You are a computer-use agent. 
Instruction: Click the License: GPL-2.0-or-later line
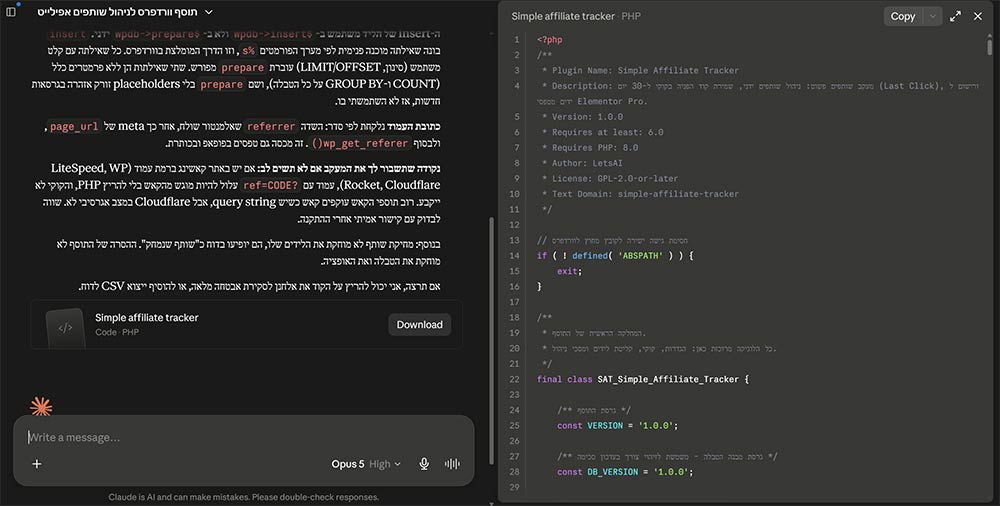(x=610, y=179)
